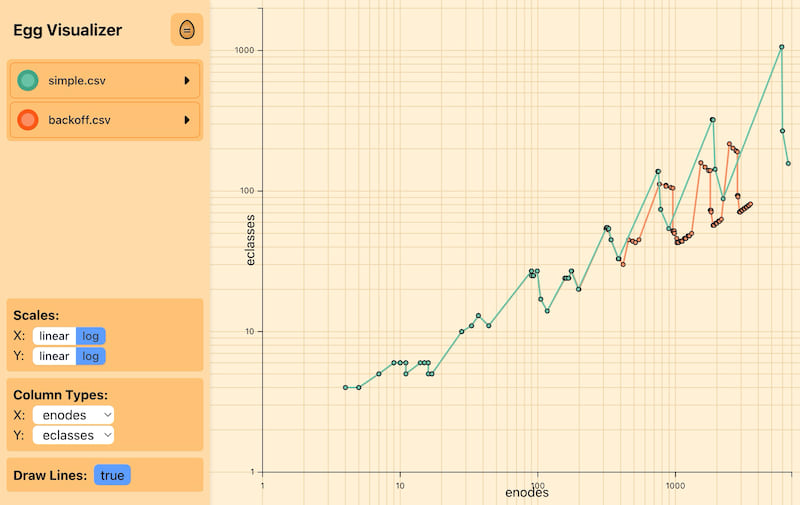Click the last green point at far right

click(788, 164)
